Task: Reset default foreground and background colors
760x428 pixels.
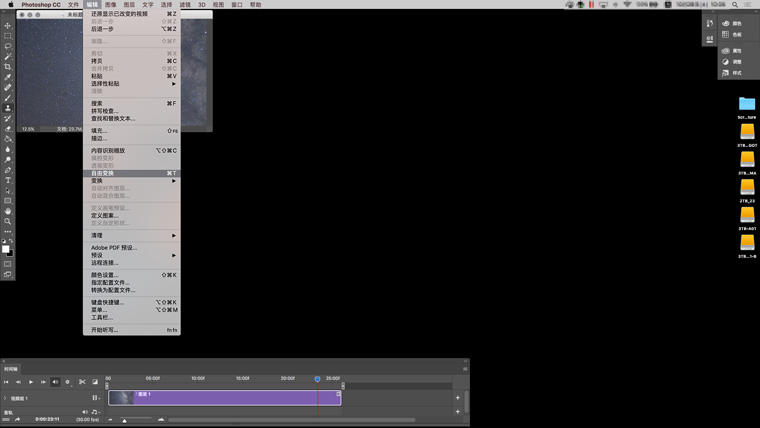Action: [x=4, y=241]
